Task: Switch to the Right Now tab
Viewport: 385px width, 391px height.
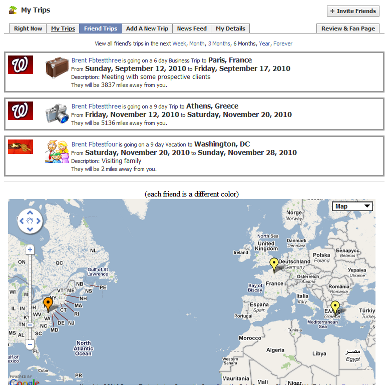Action: pos(28,28)
